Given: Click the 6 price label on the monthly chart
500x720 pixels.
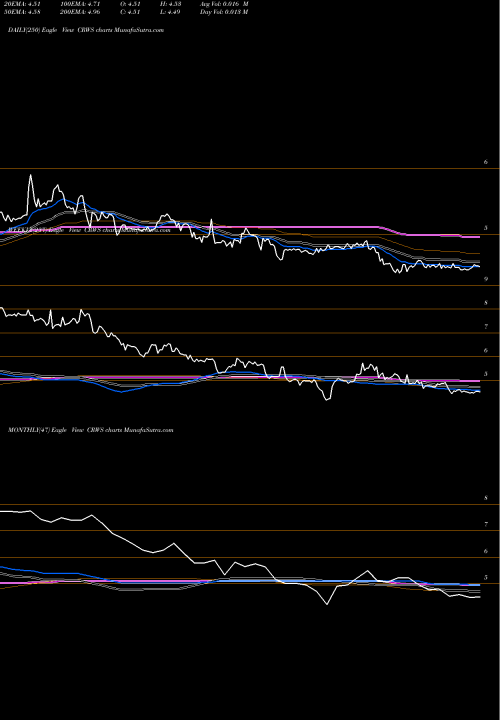Looking at the screenshot, I should click(x=485, y=551).
